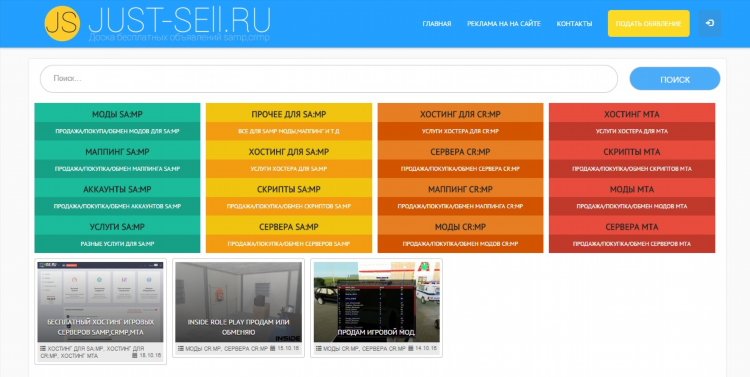Go to the КОНТАКТЫ page

click(x=574, y=23)
